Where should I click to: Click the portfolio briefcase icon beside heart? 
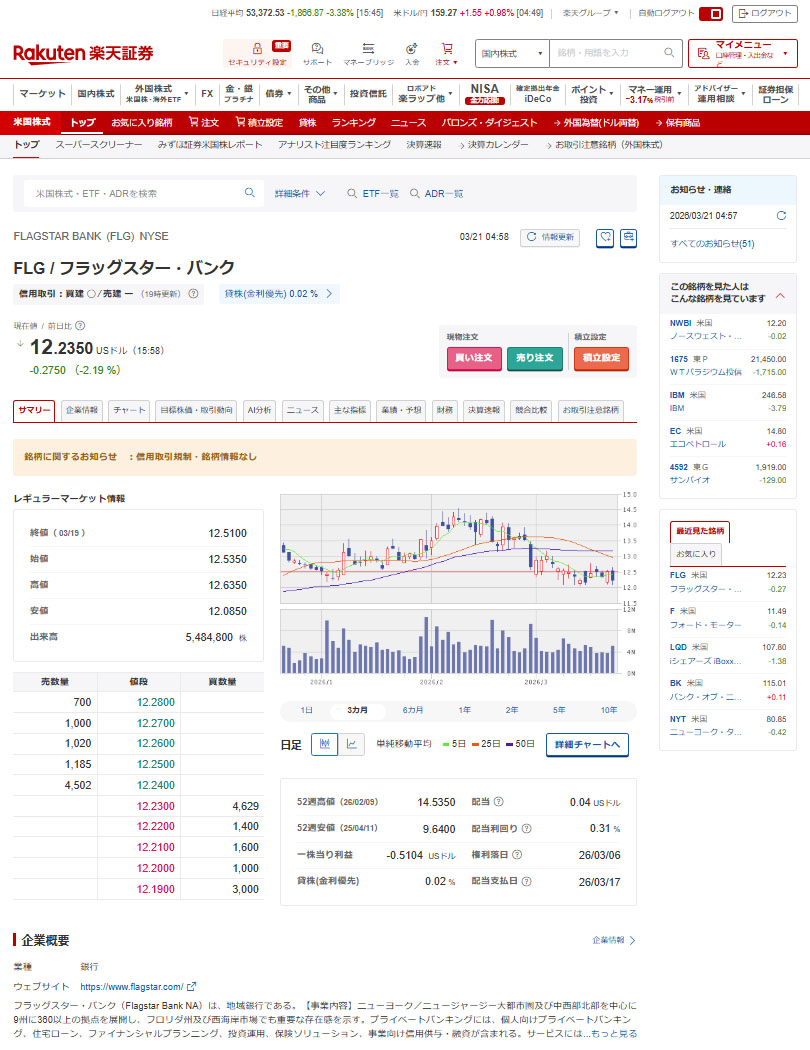point(628,237)
